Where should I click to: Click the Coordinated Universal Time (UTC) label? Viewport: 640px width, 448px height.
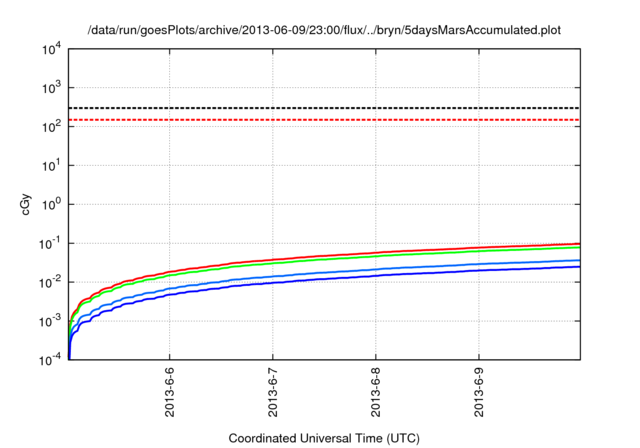[324, 438]
